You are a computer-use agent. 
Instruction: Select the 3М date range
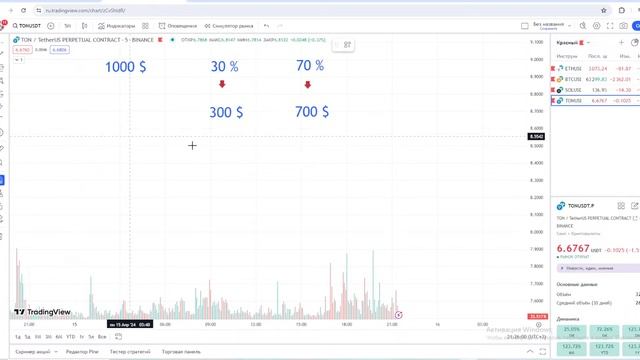coord(48,337)
